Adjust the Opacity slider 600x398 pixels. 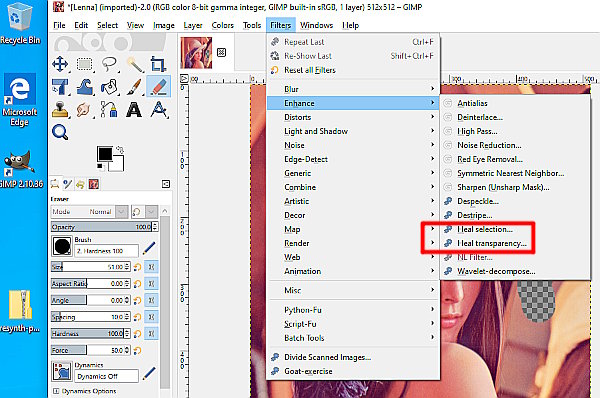[102, 227]
